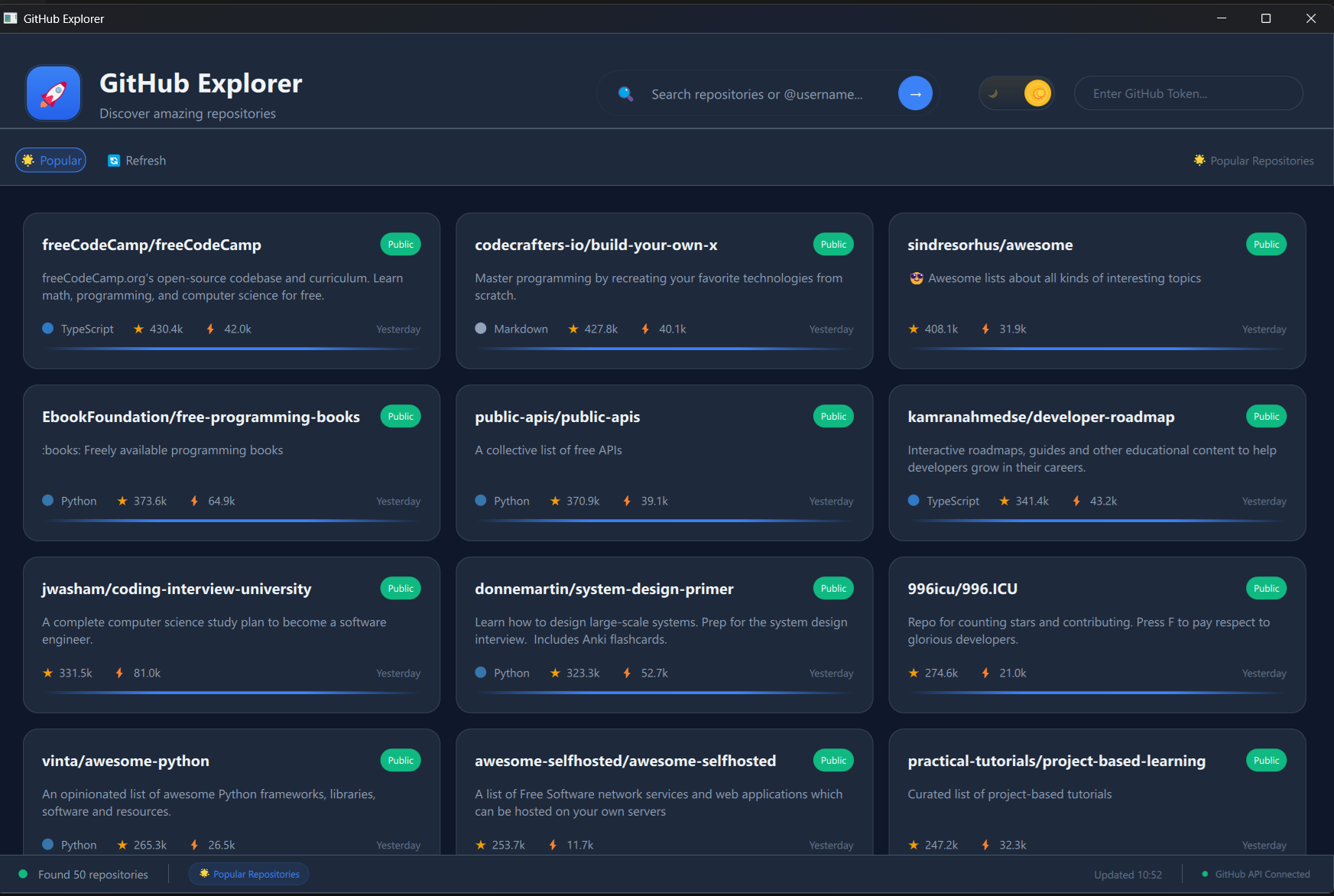
Task: Click the magnifying glass search icon
Action: click(626, 93)
